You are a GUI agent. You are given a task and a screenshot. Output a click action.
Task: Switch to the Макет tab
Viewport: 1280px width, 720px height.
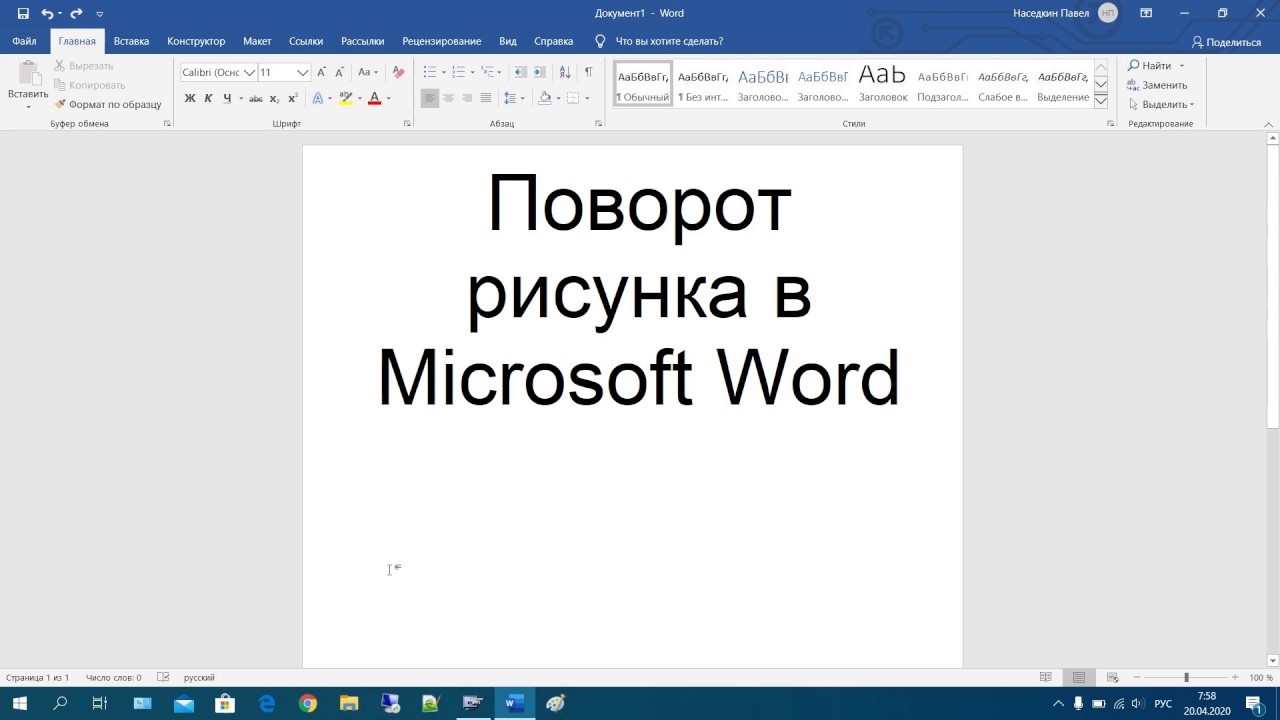tap(257, 41)
